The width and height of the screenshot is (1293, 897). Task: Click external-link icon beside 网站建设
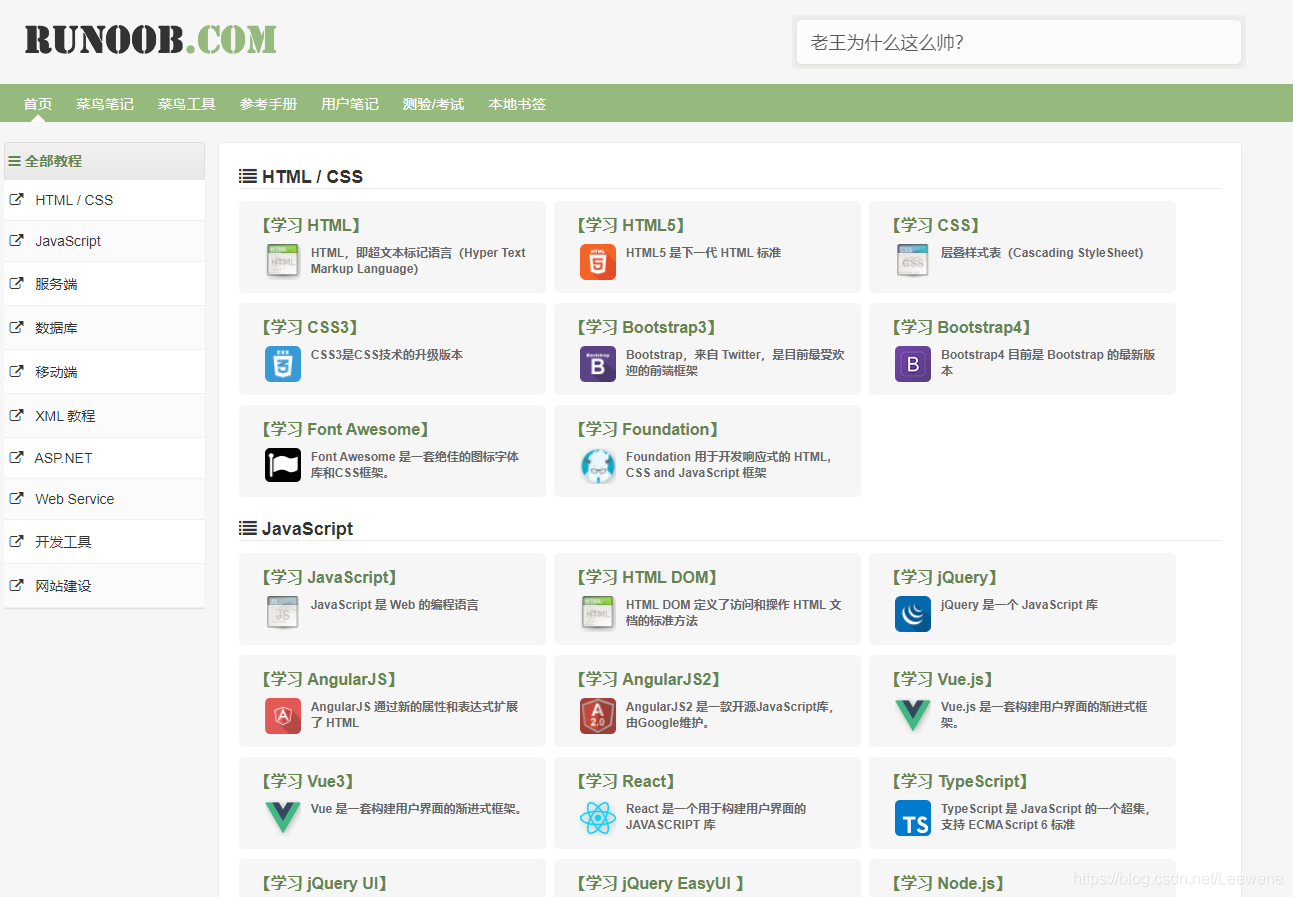16,585
